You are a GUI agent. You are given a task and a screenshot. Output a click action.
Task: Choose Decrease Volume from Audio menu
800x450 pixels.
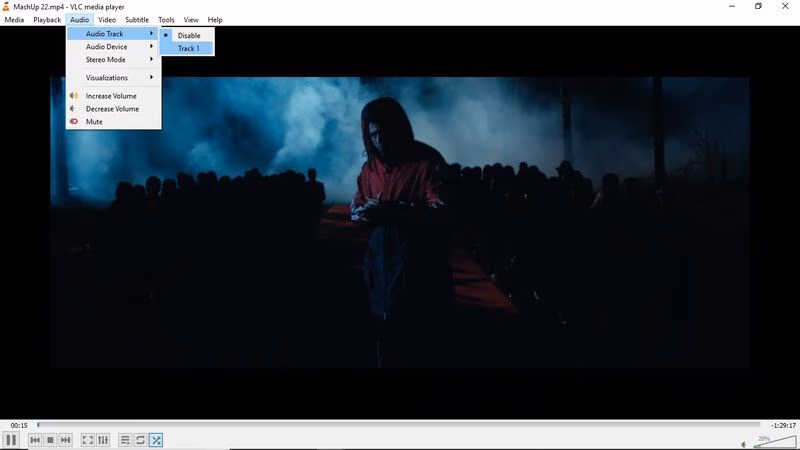coord(113,109)
